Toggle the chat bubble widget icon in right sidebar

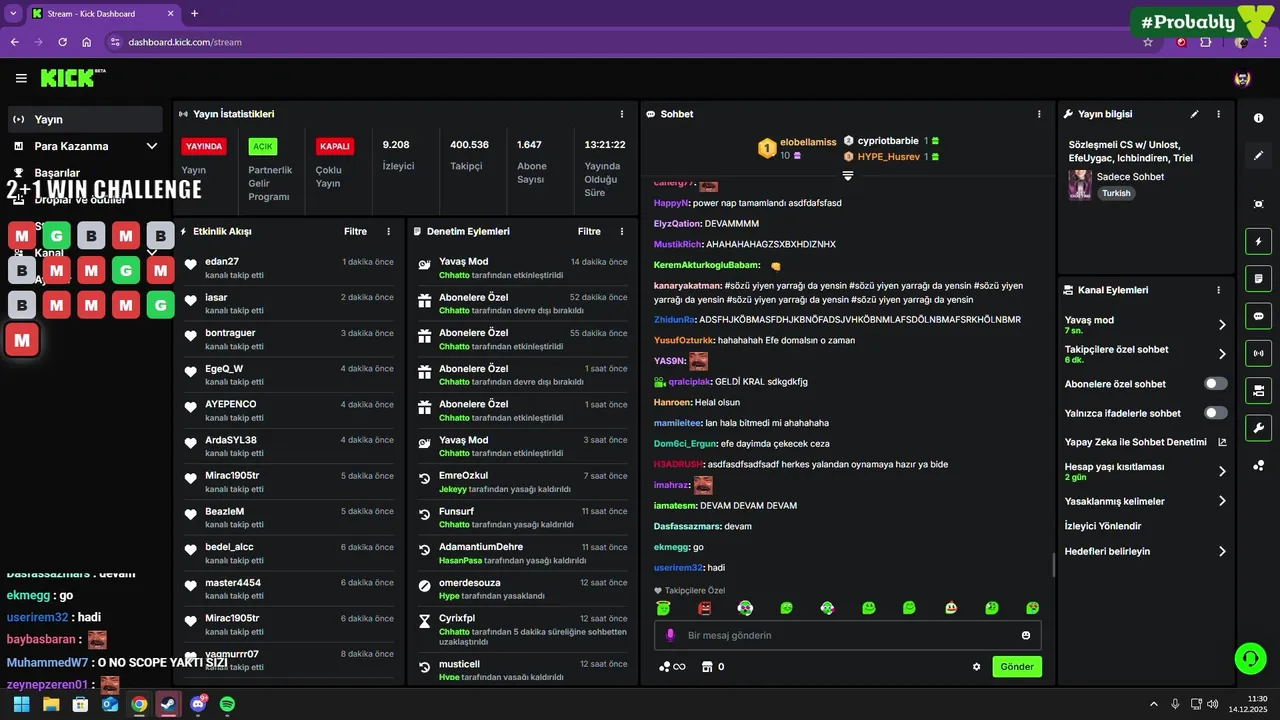tap(1258, 315)
